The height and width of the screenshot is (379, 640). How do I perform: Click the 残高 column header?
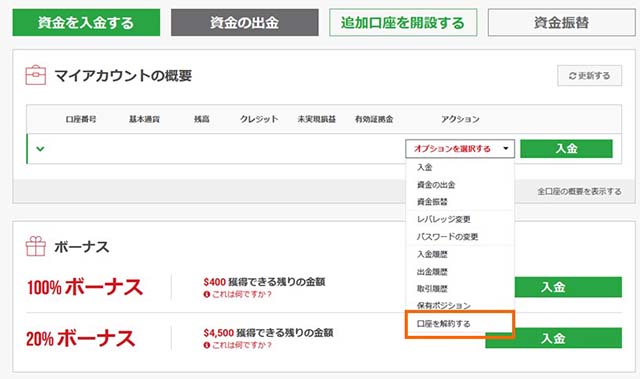202,119
